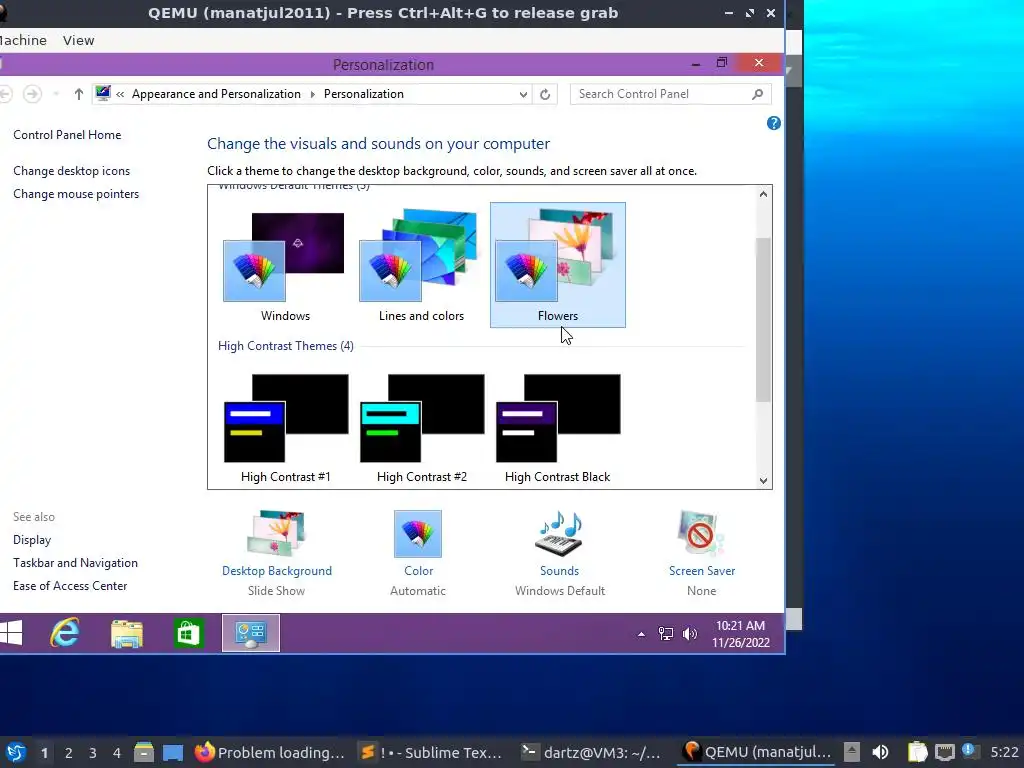Click show desktop icon in host panel
This screenshot has width=1024, height=768.
pyautogui.click(x=172, y=753)
